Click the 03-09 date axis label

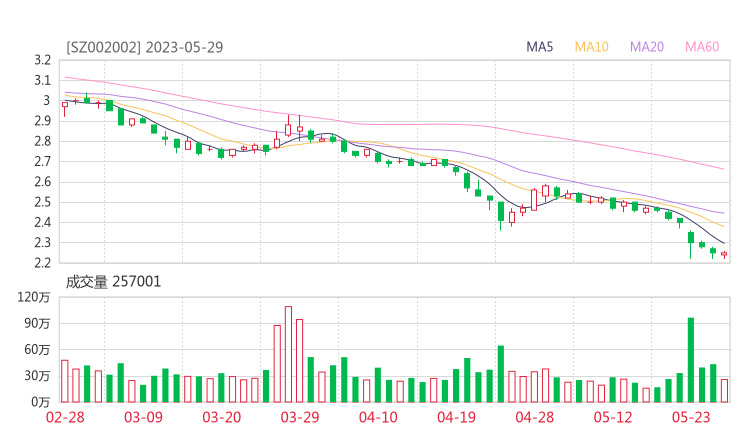143,417
